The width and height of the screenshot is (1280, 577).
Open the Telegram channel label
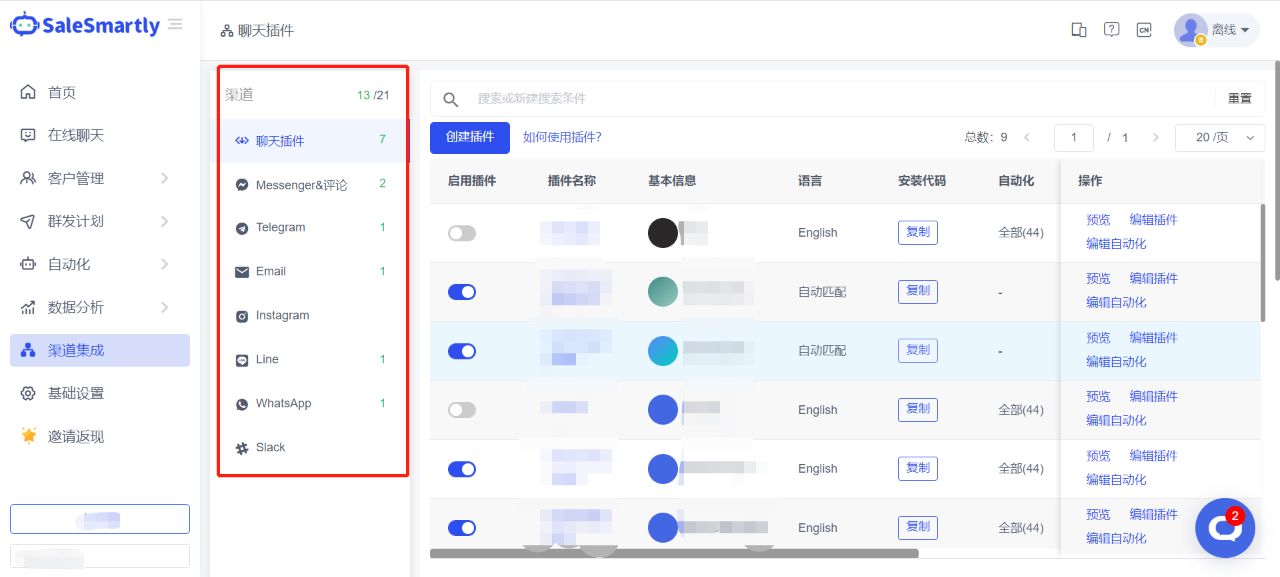[281, 228]
